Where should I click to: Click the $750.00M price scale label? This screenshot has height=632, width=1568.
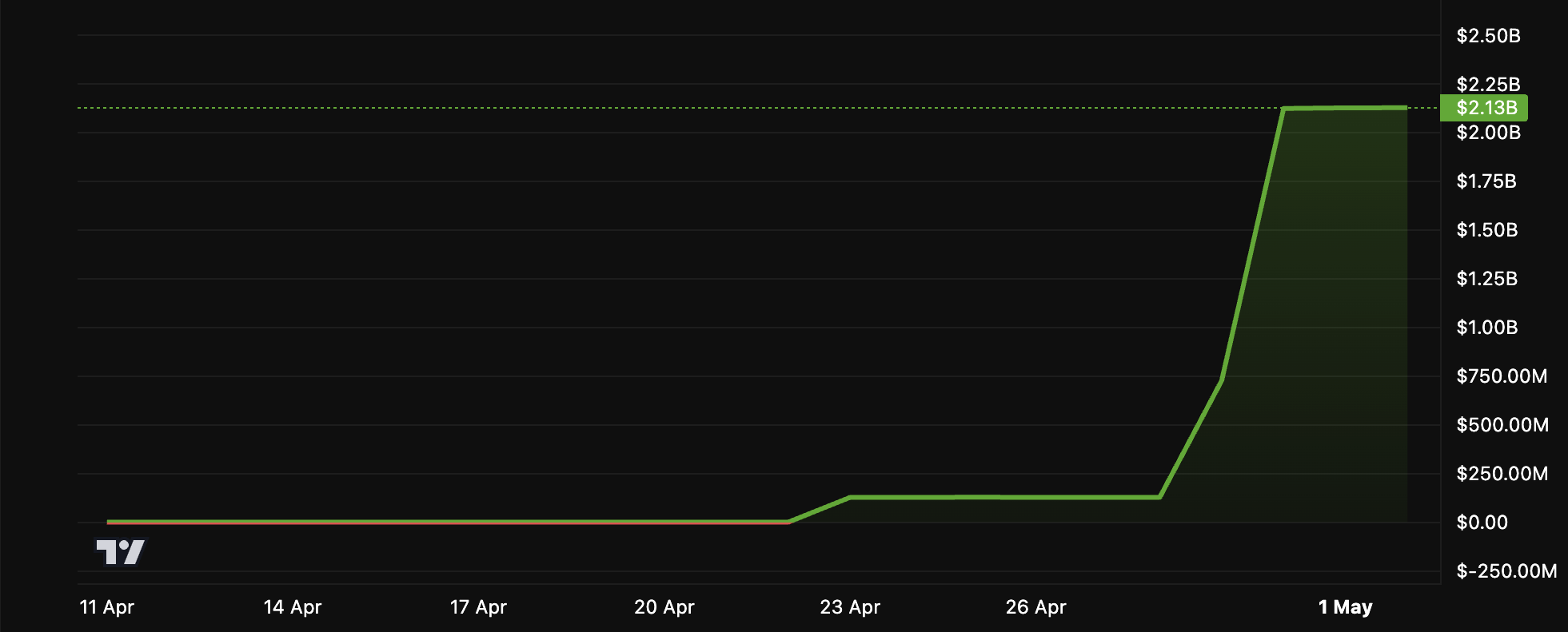click(x=1502, y=376)
